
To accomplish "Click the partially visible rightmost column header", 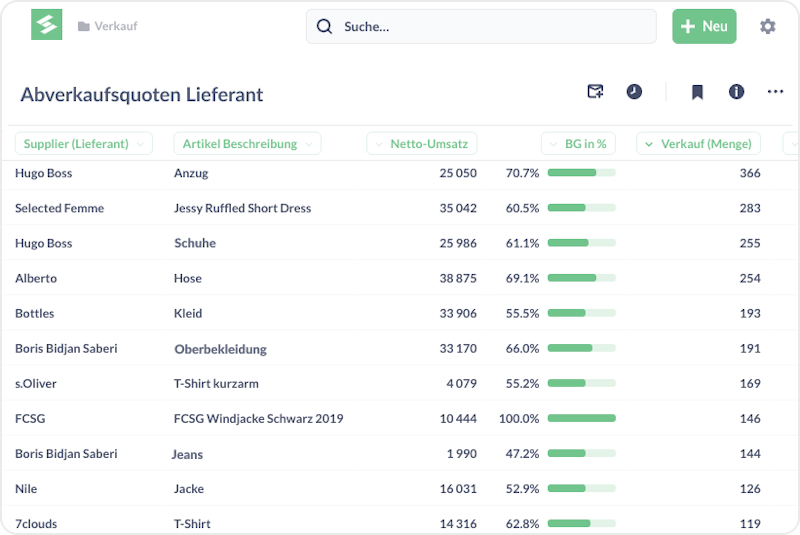I will (791, 144).
